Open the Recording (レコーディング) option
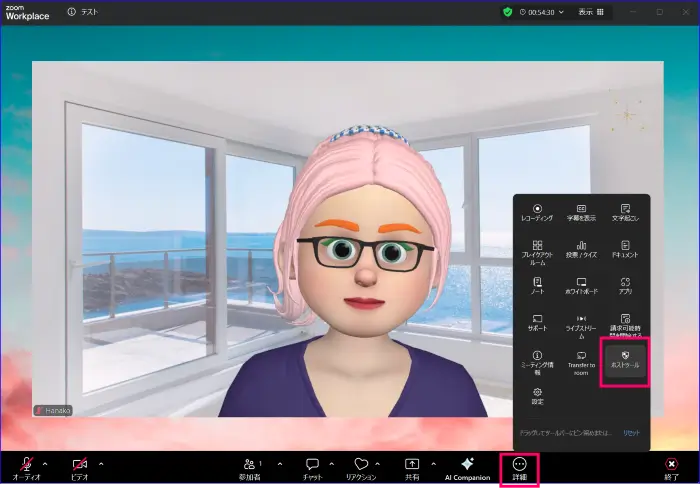This screenshot has width=700, height=488. point(537,212)
